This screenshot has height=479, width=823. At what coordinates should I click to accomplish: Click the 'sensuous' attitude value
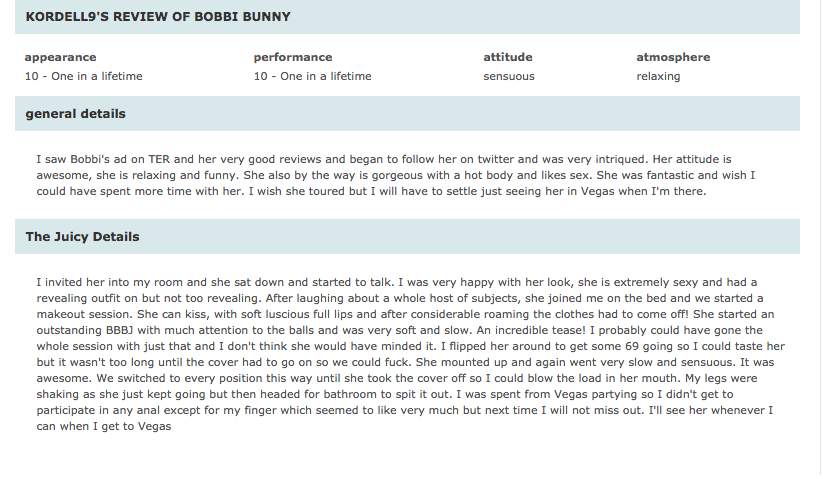click(x=509, y=77)
